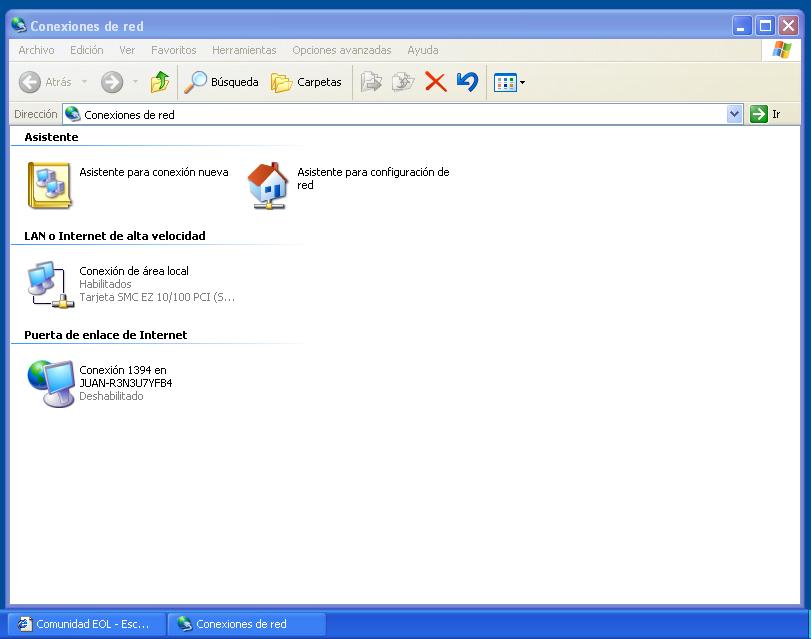The image size is (811, 639).
Task: Click the Windows flag logo icon
Action: tap(782, 50)
